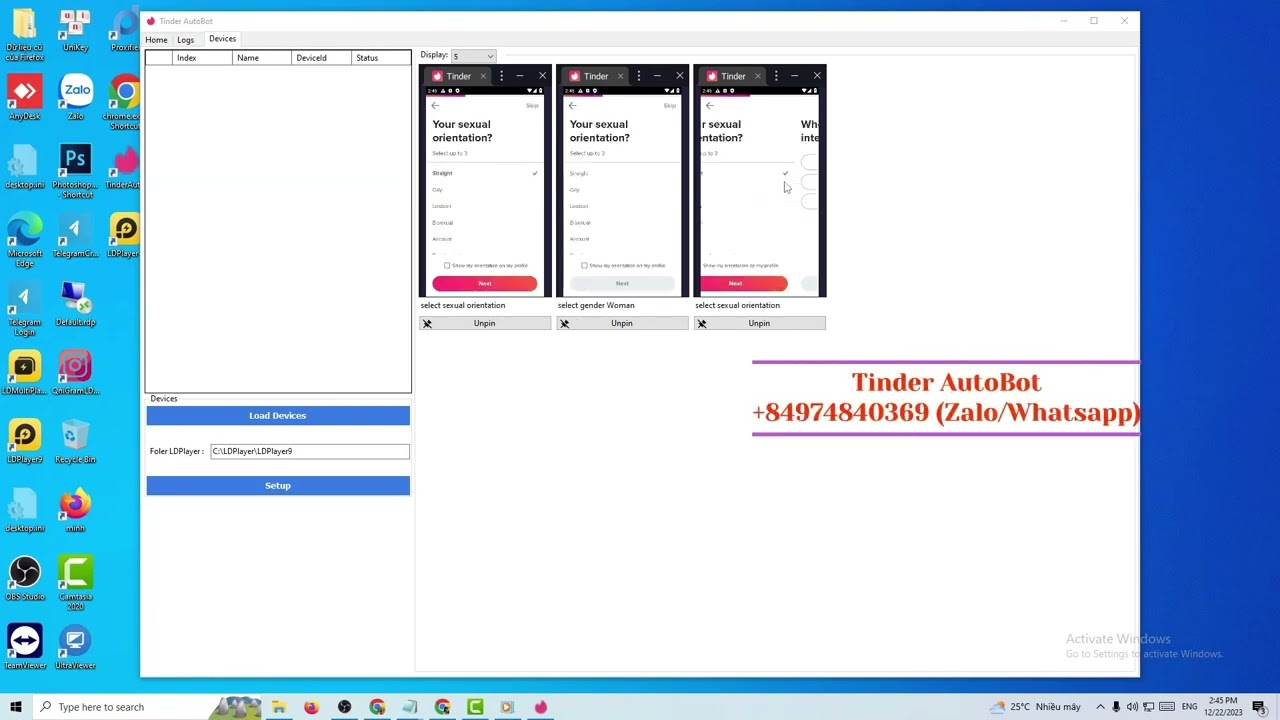Image resolution: width=1280 pixels, height=720 pixels.
Task: Click the Status column header
Action: pyautogui.click(x=381, y=58)
